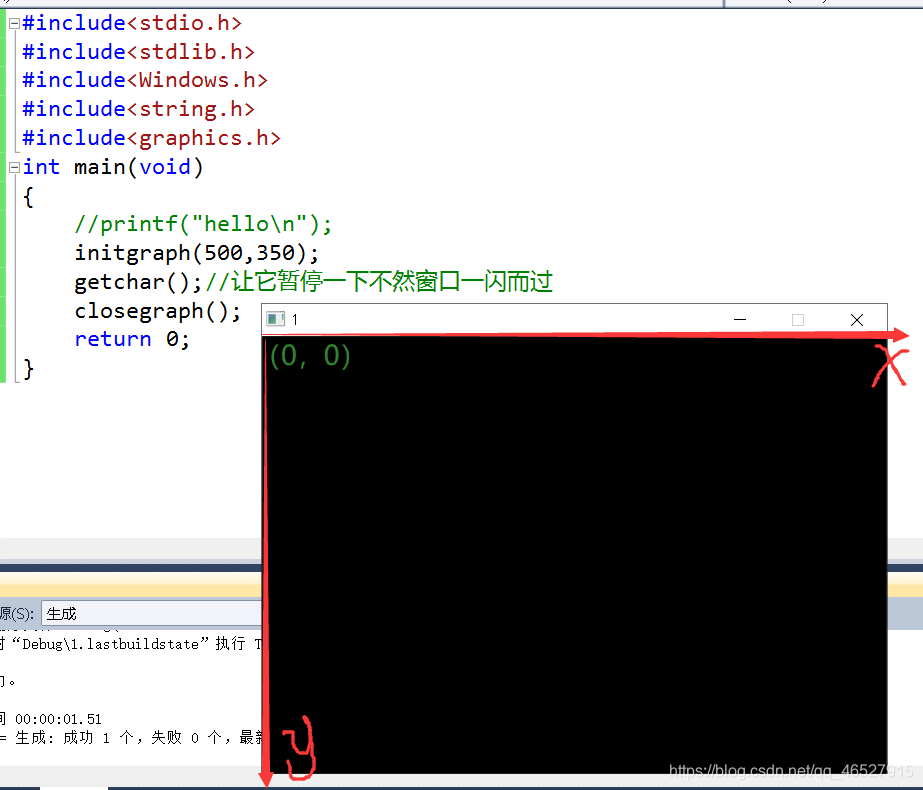Collapse the main function outline toggle
This screenshot has width=923, height=790.
pos(14,167)
